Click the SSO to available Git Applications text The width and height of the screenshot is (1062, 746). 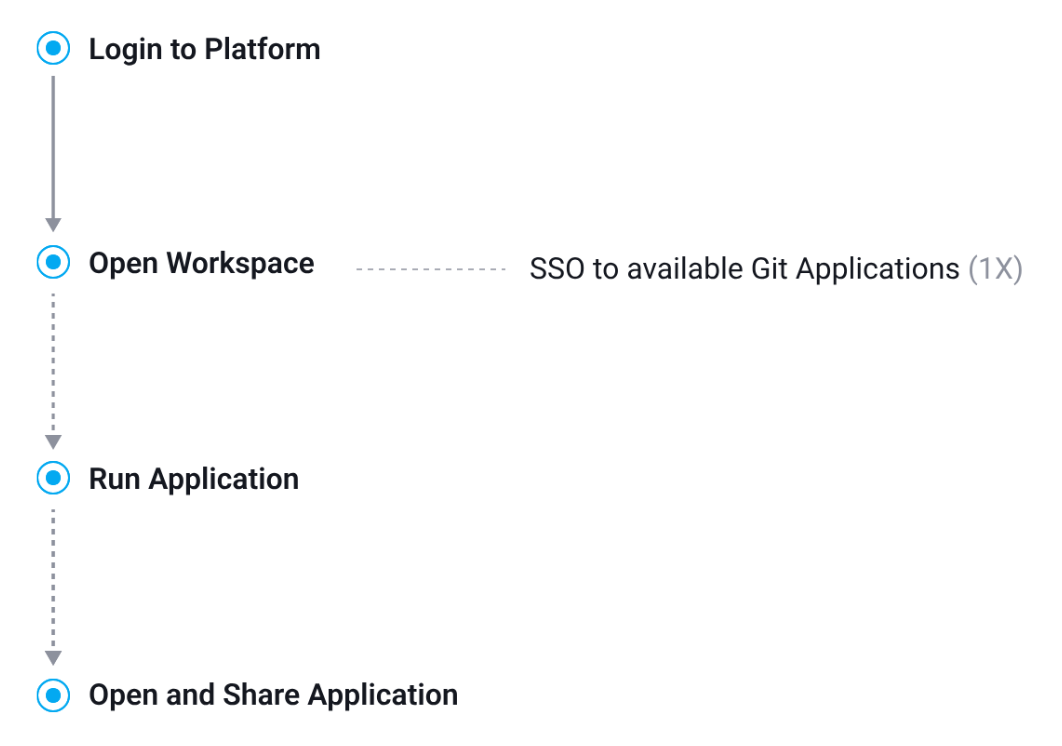[744, 269]
